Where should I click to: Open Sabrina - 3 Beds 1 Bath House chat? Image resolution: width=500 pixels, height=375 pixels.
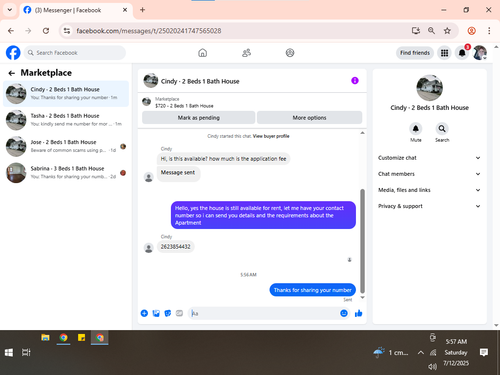(66, 172)
